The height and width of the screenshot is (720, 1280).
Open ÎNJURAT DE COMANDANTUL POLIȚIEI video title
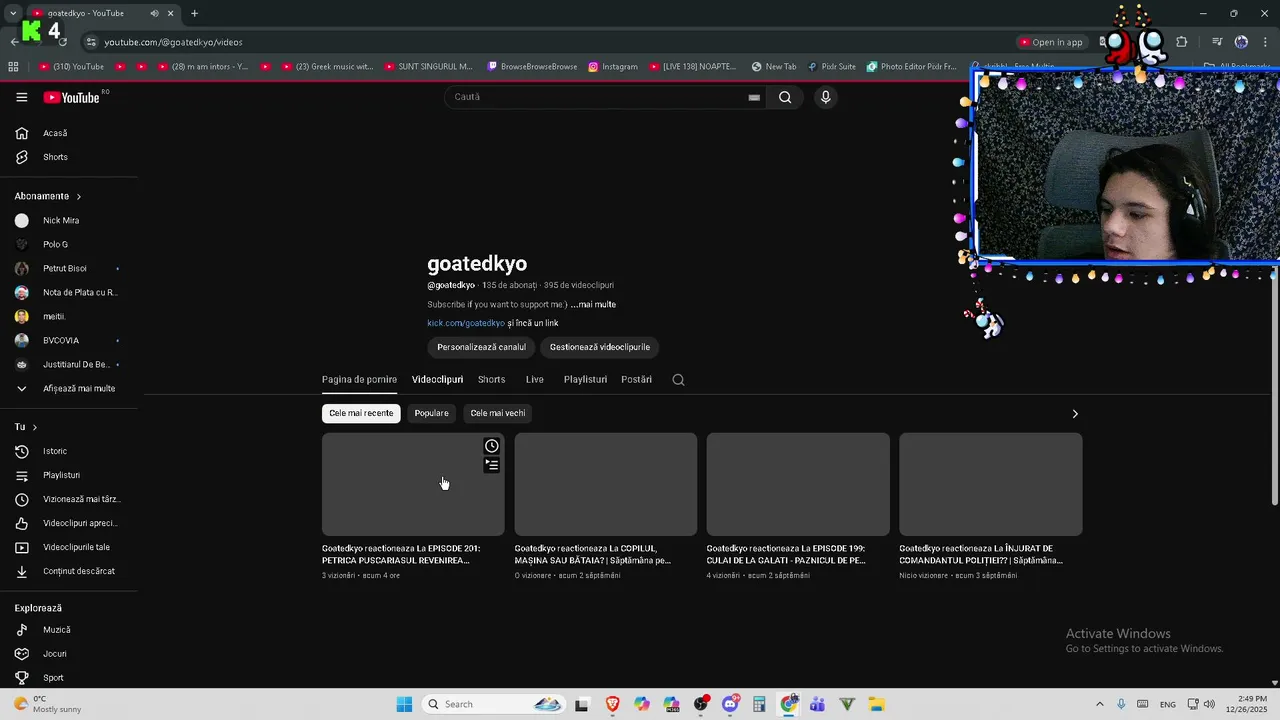[981, 554]
